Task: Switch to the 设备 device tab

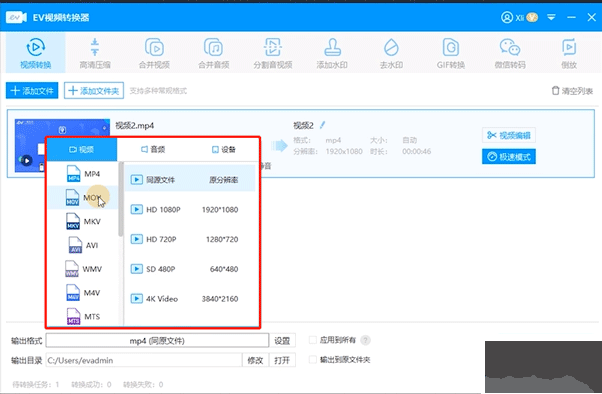Action: point(224,149)
